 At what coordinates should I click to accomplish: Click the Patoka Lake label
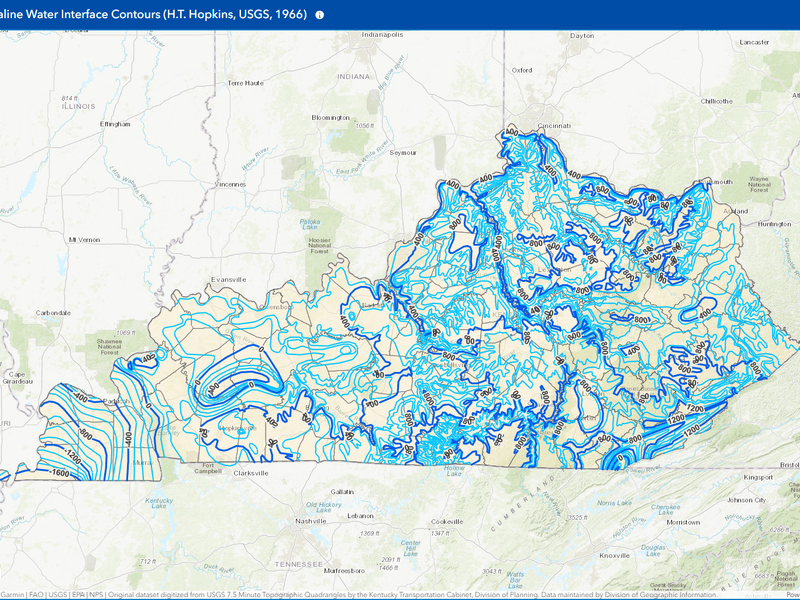click(310, 224)
